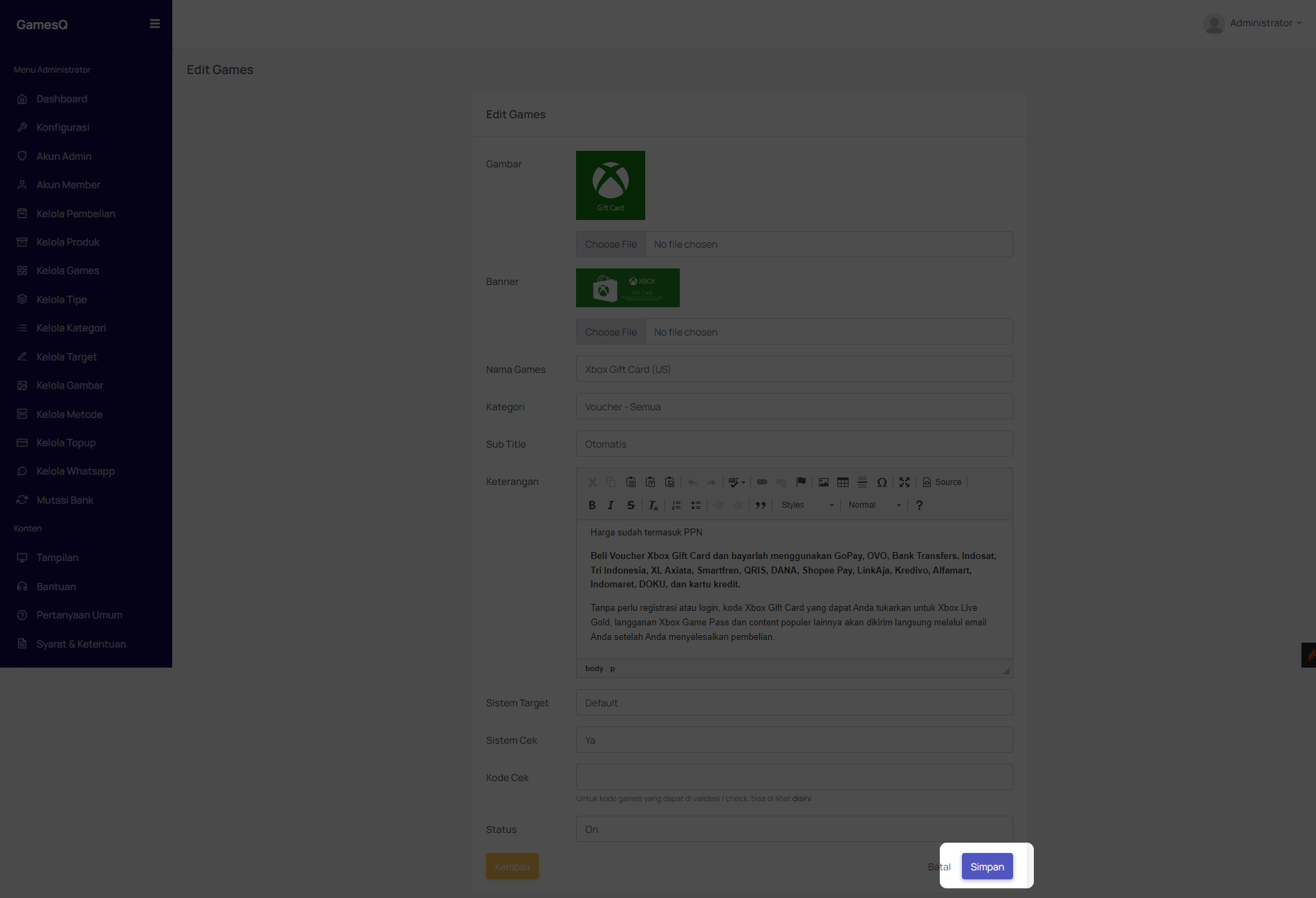Insert an image with the Image icon
This screenshot has height=898, width=1316.
pyautogui.click(x=824, y=482)
